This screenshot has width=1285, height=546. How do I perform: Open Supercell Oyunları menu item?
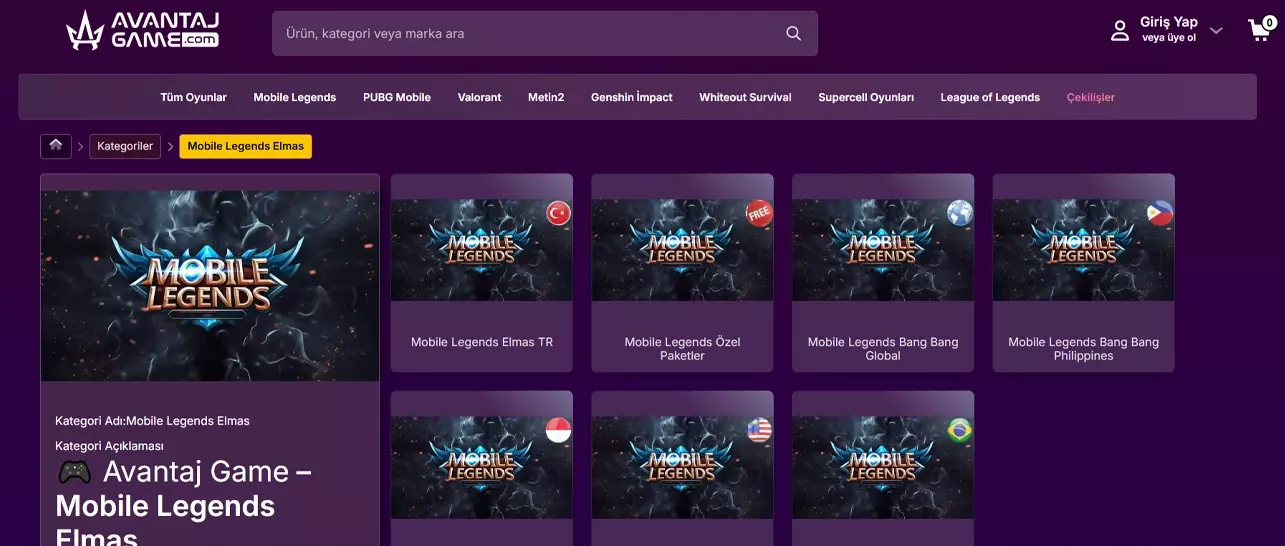866,97
